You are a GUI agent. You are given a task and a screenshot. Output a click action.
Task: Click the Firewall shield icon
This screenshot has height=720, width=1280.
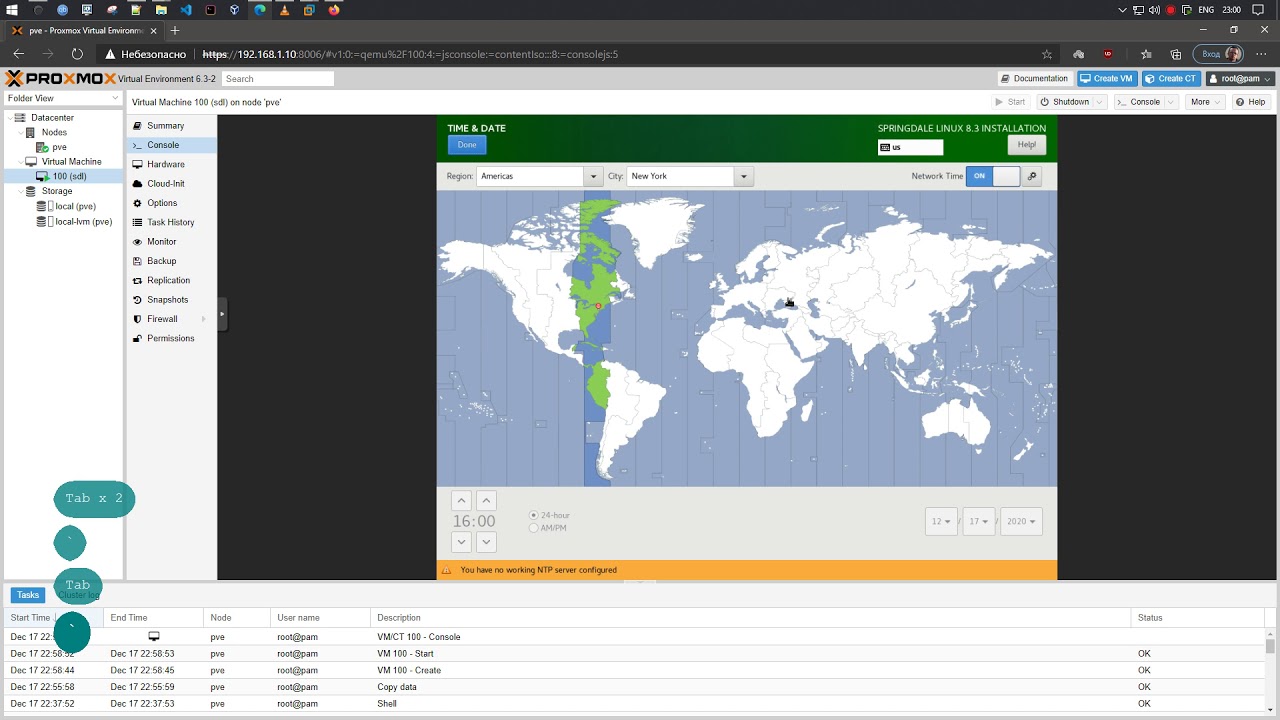point(138,319)
